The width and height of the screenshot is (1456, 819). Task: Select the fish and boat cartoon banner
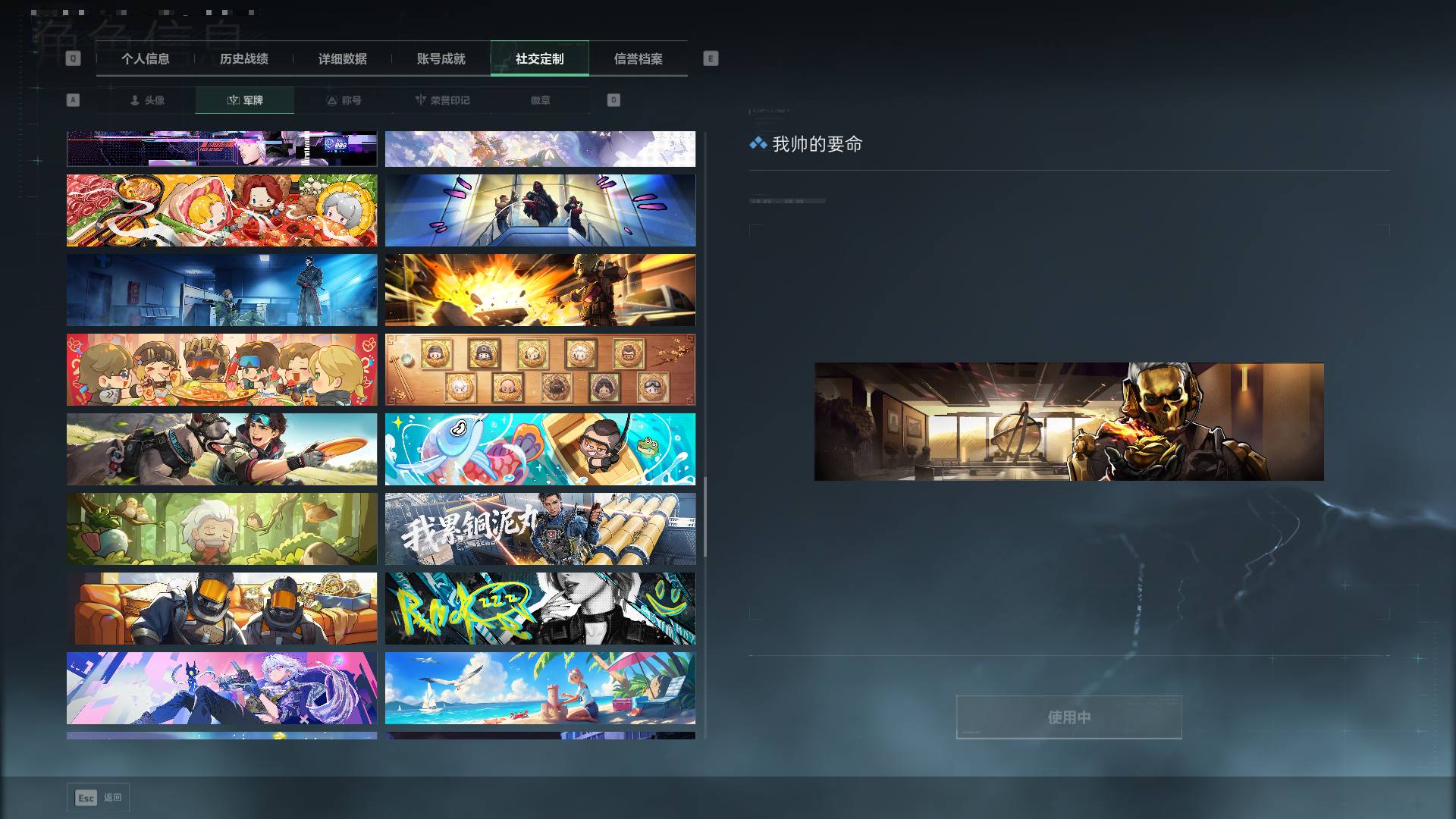(x=540, y=449)
